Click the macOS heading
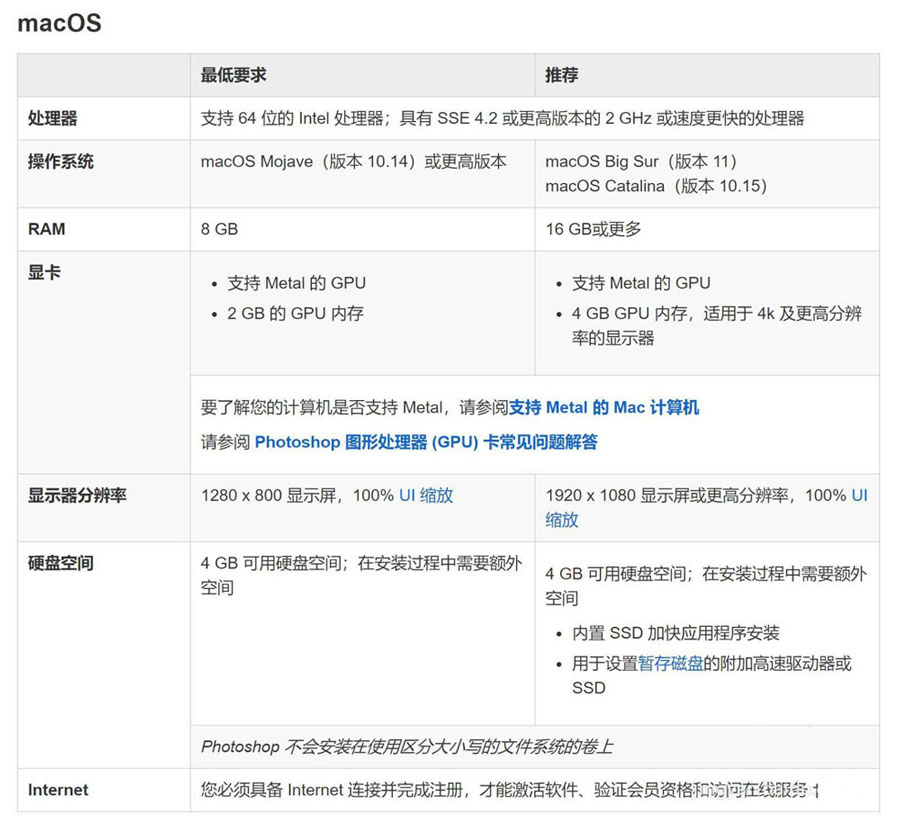900x819 pixels. coord(60,24)
